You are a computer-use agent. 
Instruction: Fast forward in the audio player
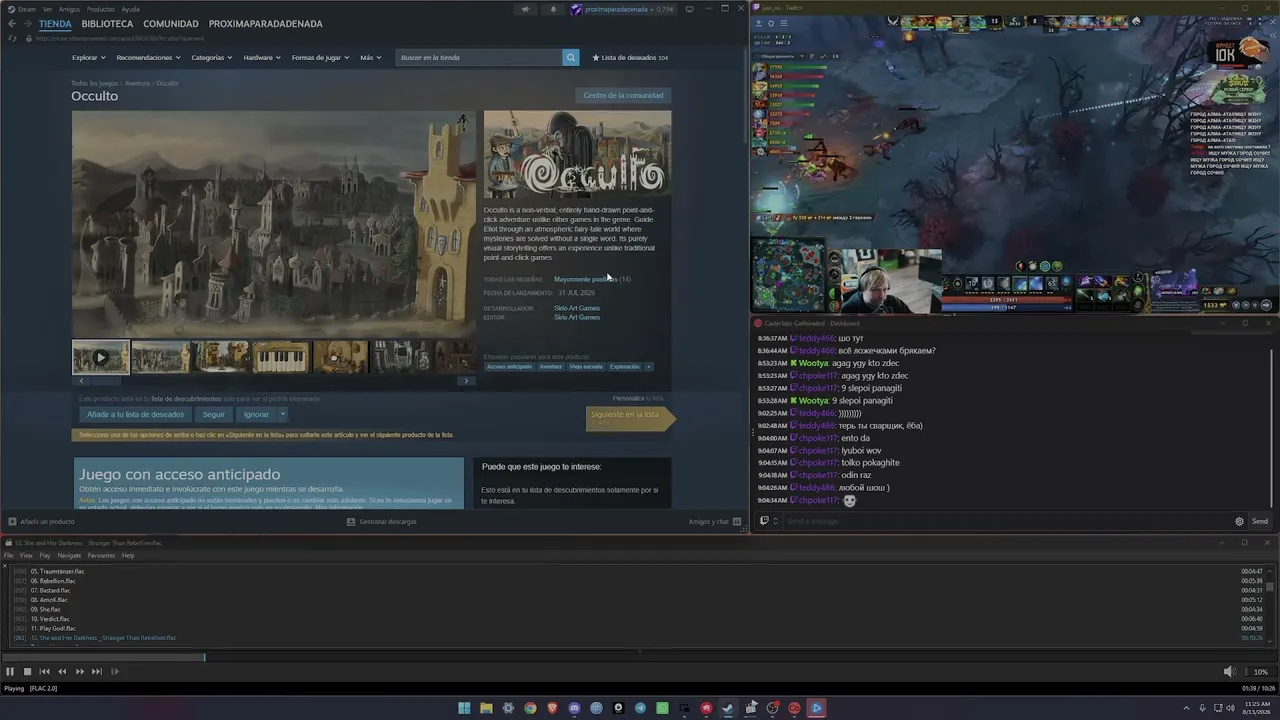pyautogui.click(x=80, y=672)
